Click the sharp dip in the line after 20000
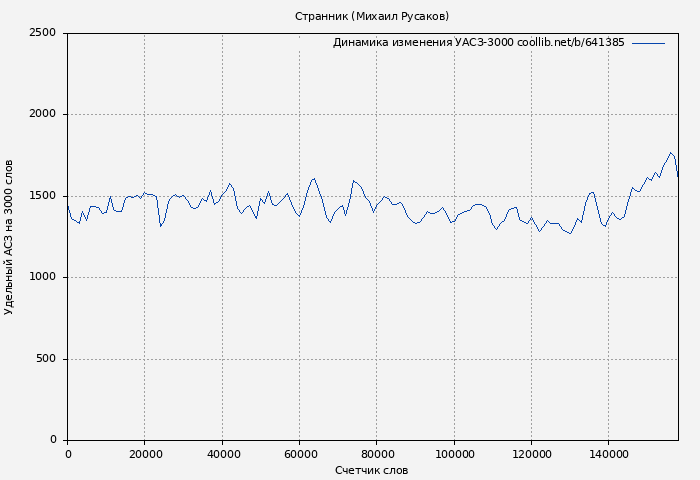700x480 pixels. pos(160,226)
